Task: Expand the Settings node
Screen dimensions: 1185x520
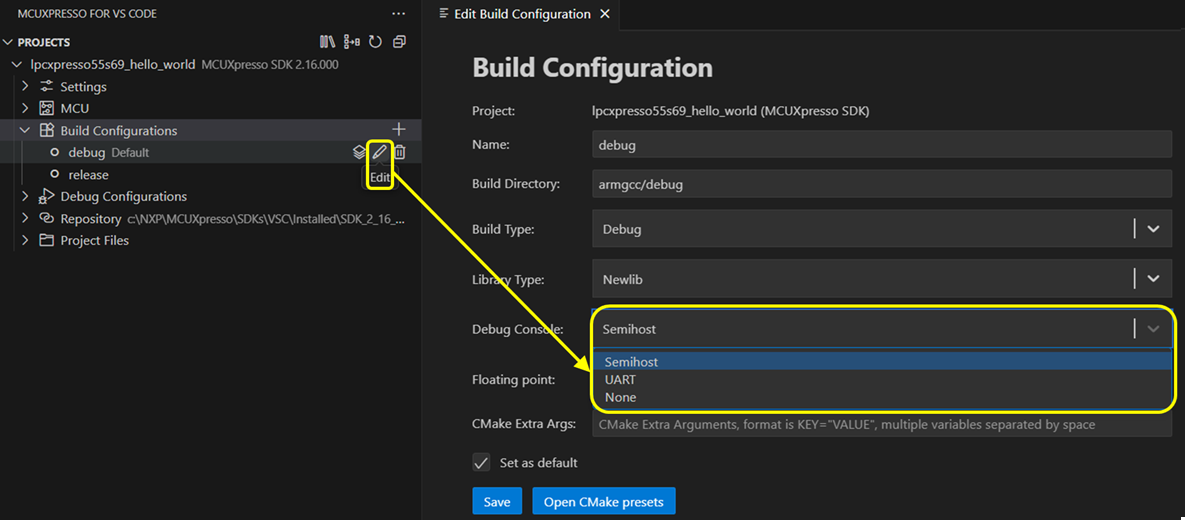Action: [26, 86]
